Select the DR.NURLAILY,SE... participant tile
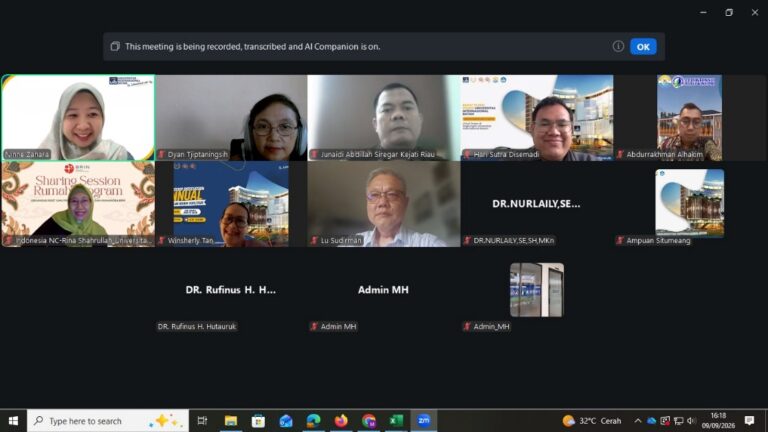 click(537, 204)
